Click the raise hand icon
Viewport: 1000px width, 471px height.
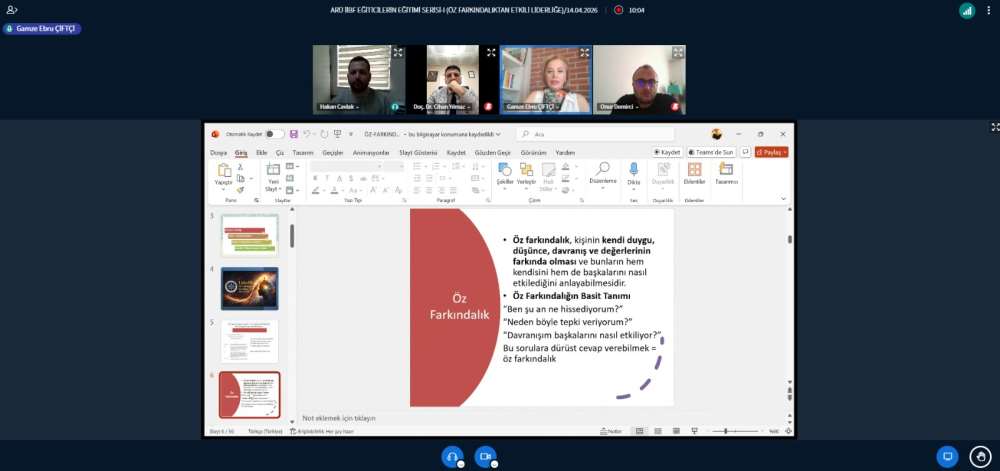coord(980,456)
